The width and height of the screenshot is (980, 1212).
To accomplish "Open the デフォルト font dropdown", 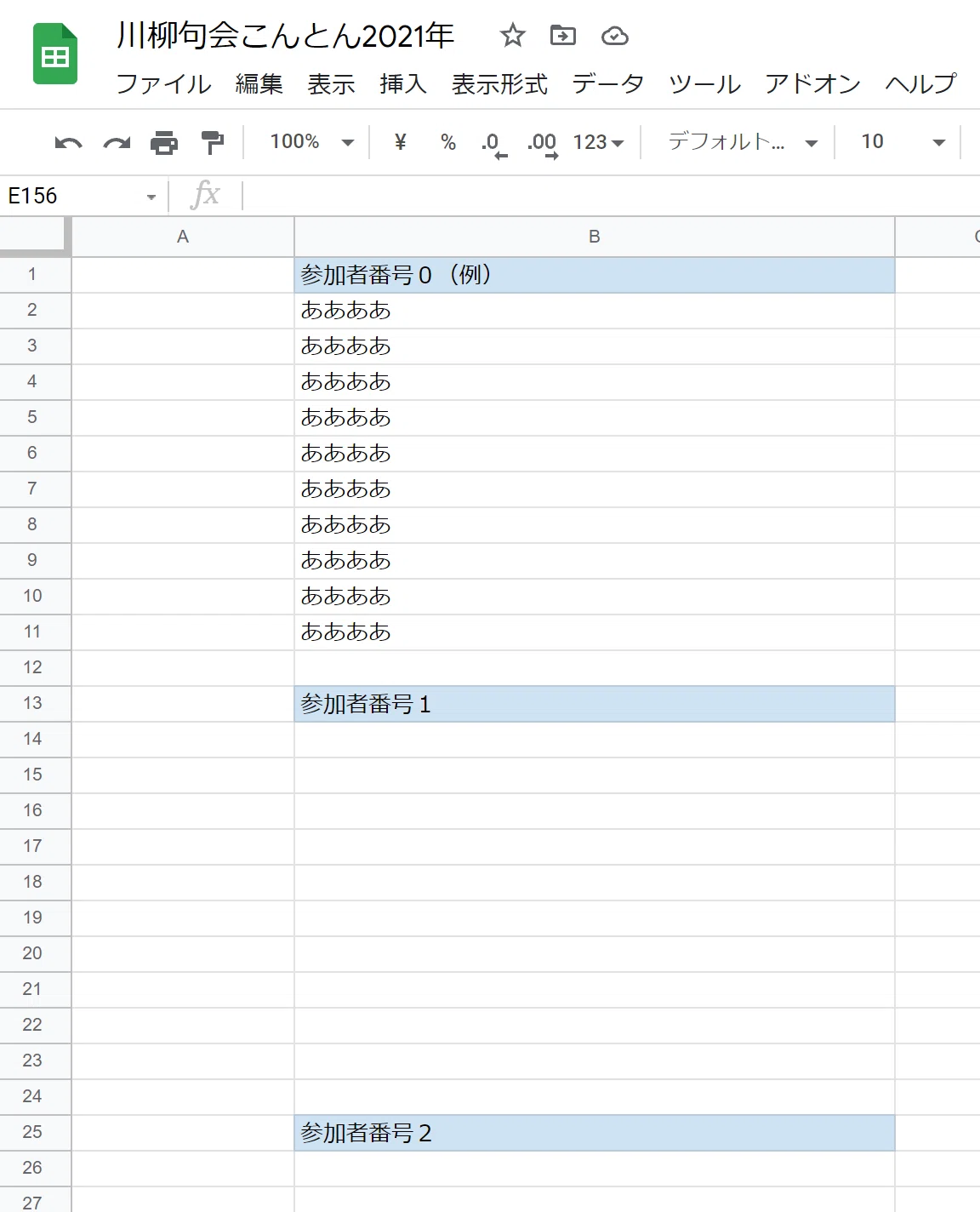I will pos(743,141).
